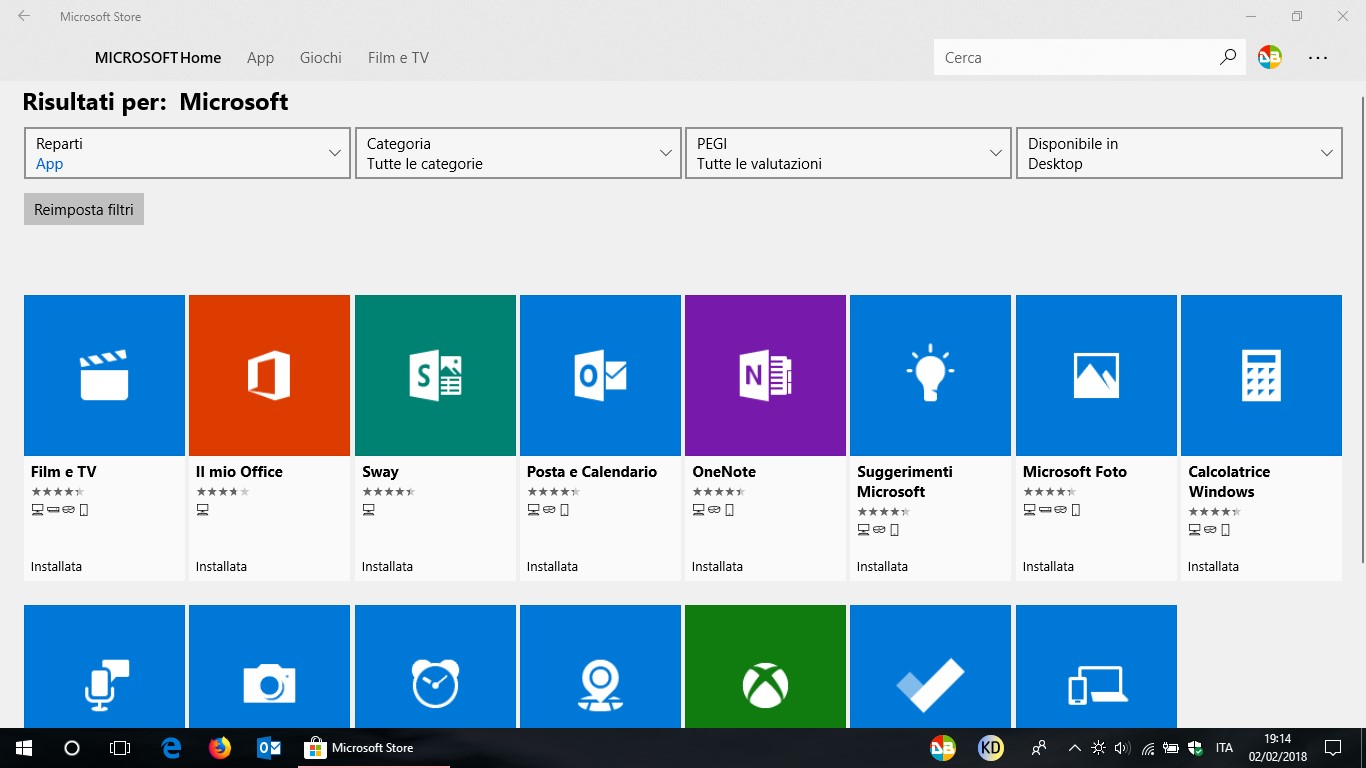Open the OneNote app tile

point(765,437)
